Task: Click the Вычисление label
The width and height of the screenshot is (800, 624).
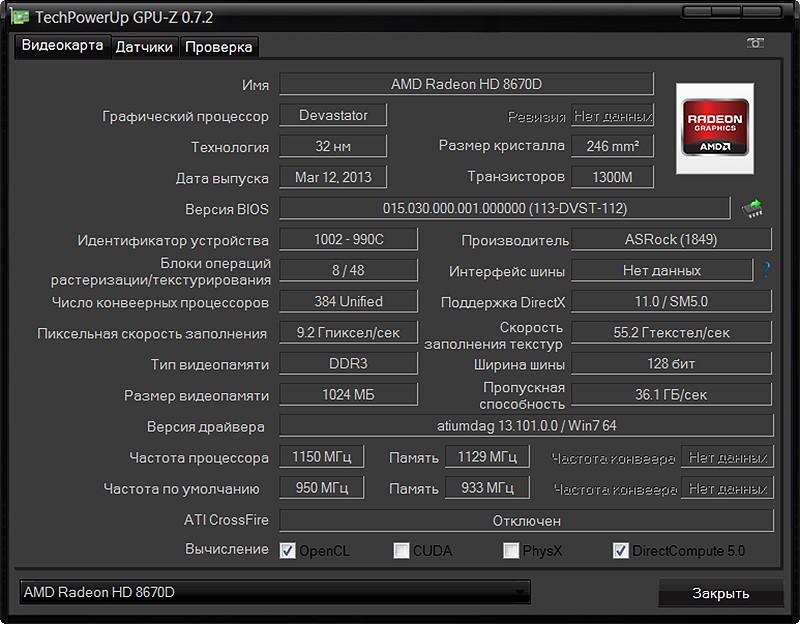Action: [x=227, y=549]
